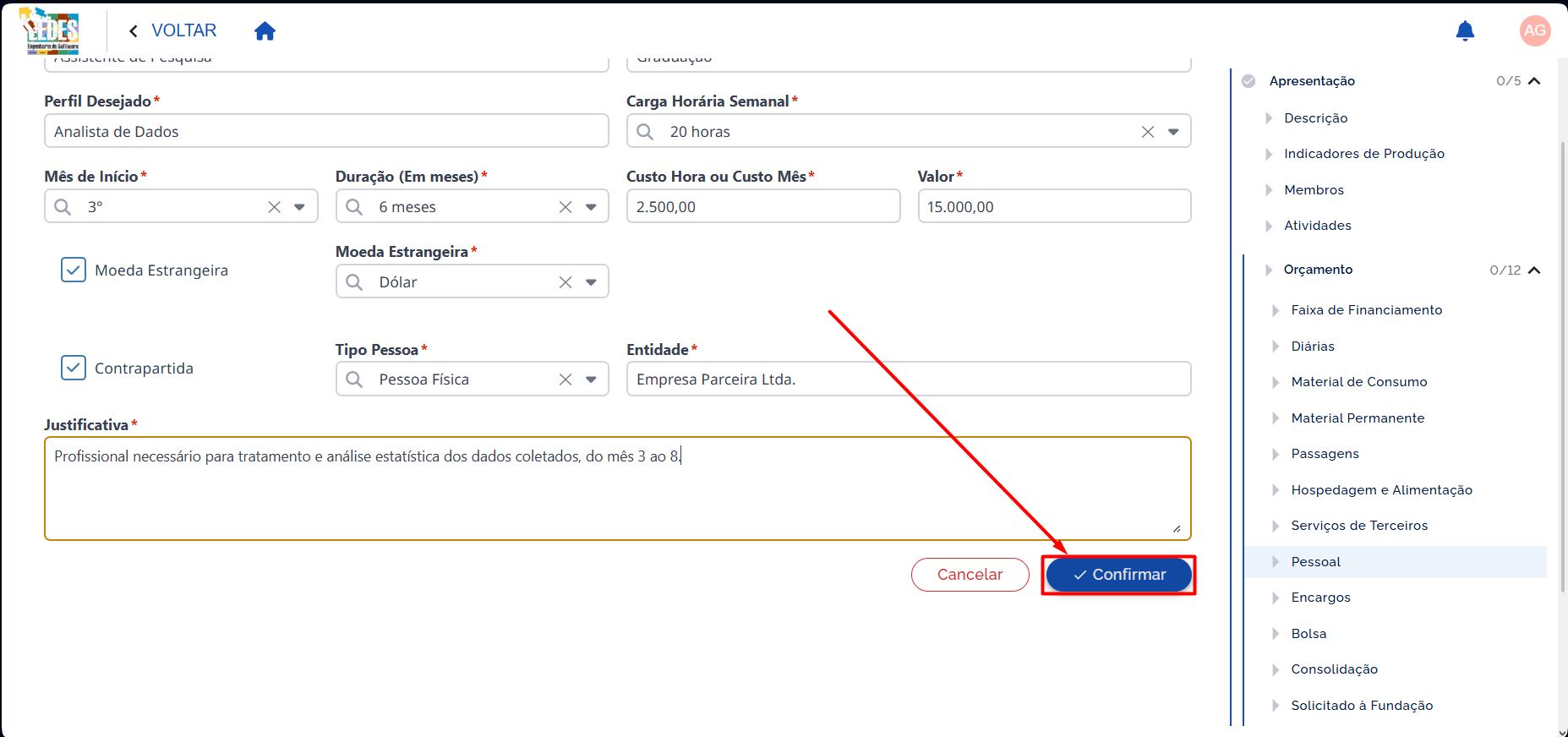Image resolution: width=1568 pixels, height=737 pixels.
Task: Open the Moeda Estrangeira dropdown arrow
Action: (x=591, y=282)
